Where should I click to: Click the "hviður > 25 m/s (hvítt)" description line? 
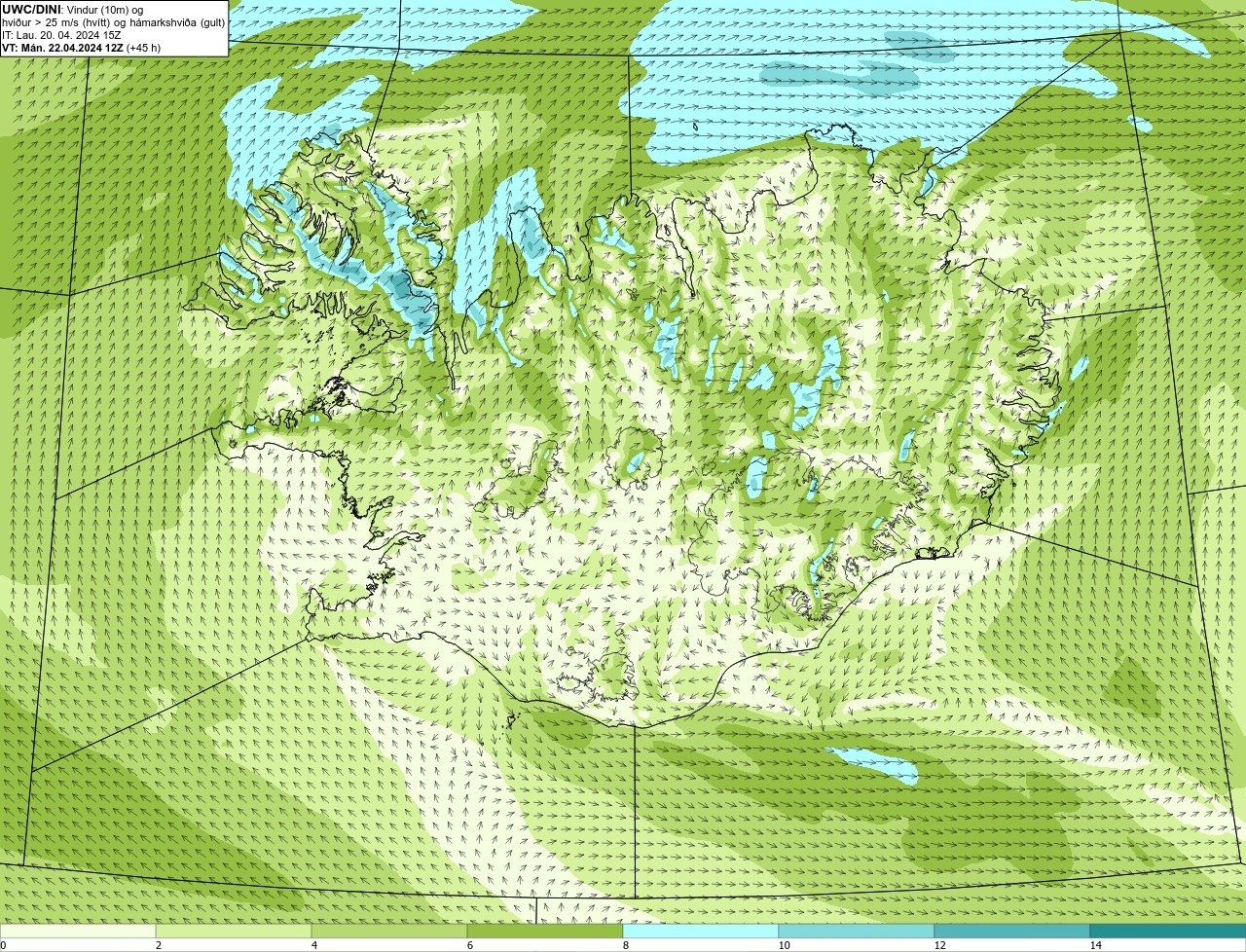point(114,22)
